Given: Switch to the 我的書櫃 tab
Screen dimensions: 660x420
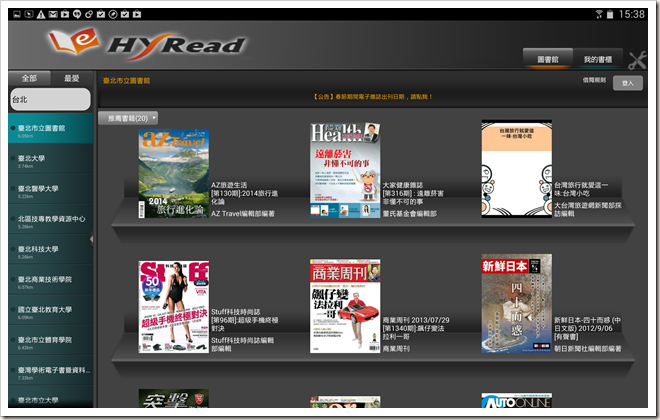Looking at the screenshot, I should click(598, 59).
